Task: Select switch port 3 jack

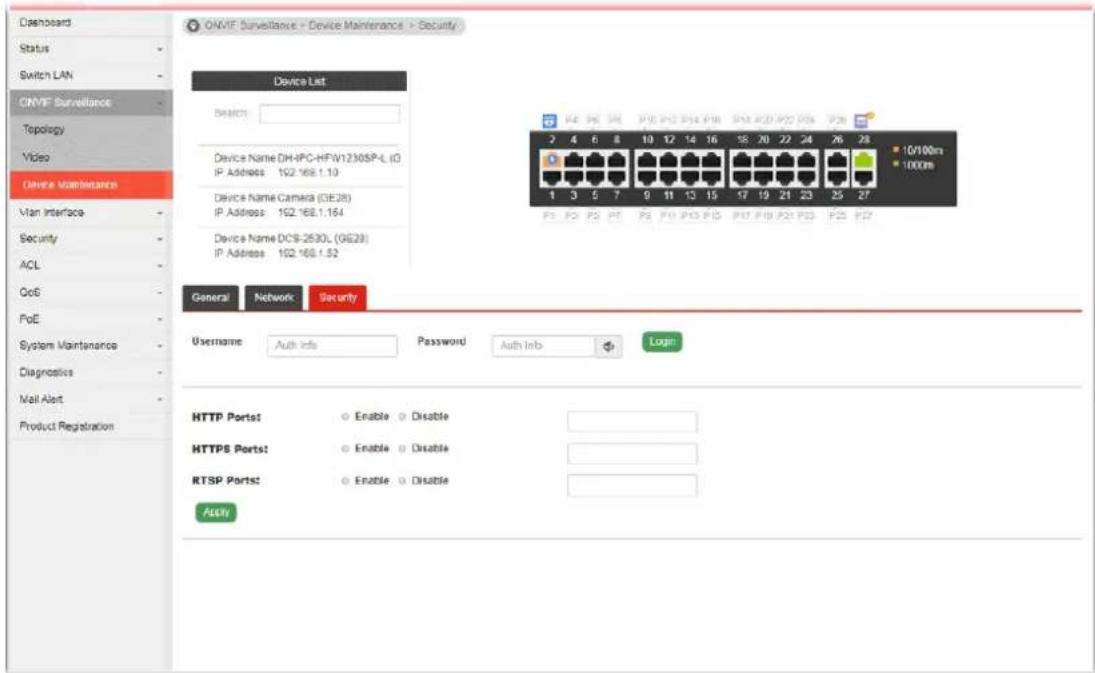Action: point(573,178)
